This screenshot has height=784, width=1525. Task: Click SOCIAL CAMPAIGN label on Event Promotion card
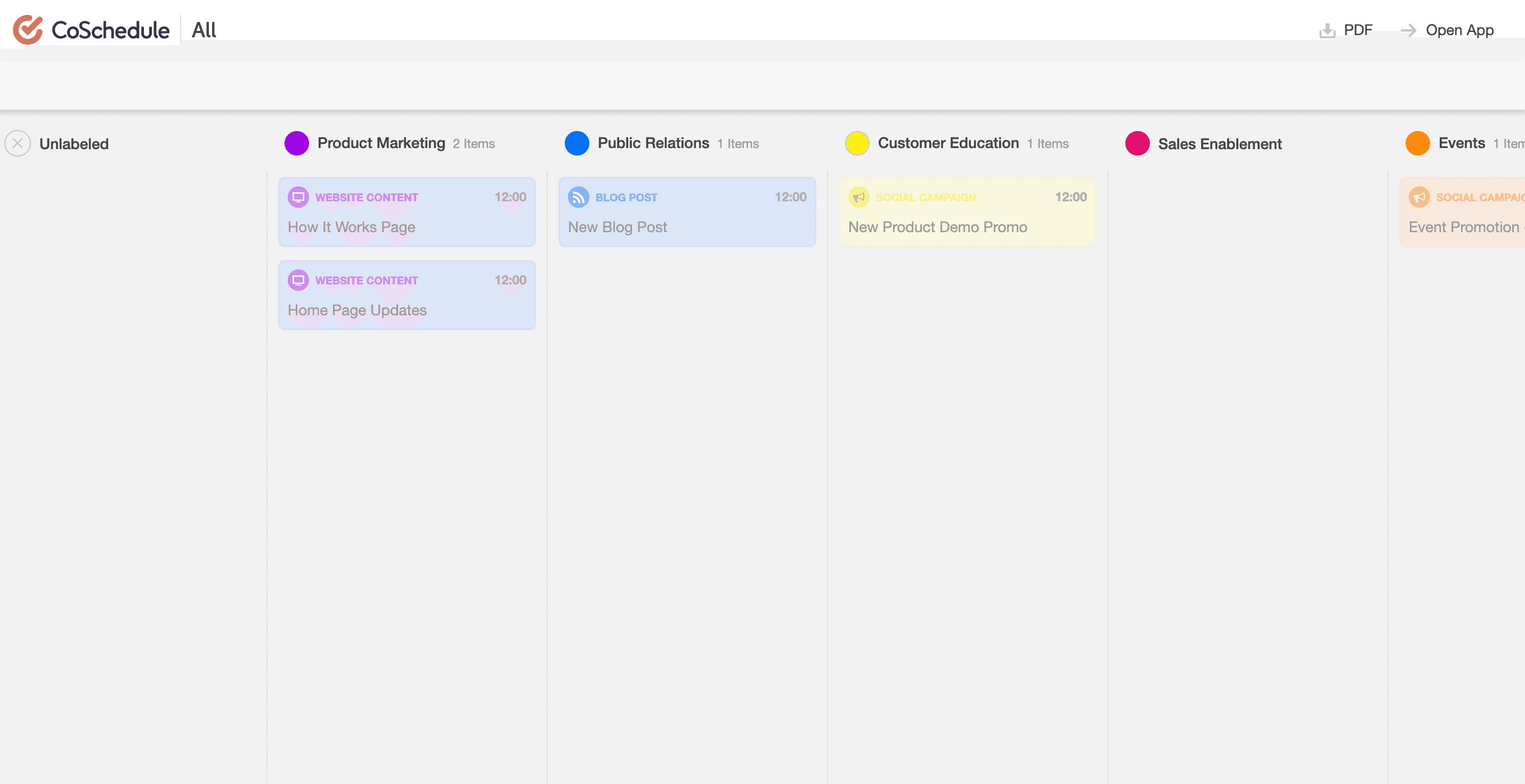click(x=1480, y=198)
